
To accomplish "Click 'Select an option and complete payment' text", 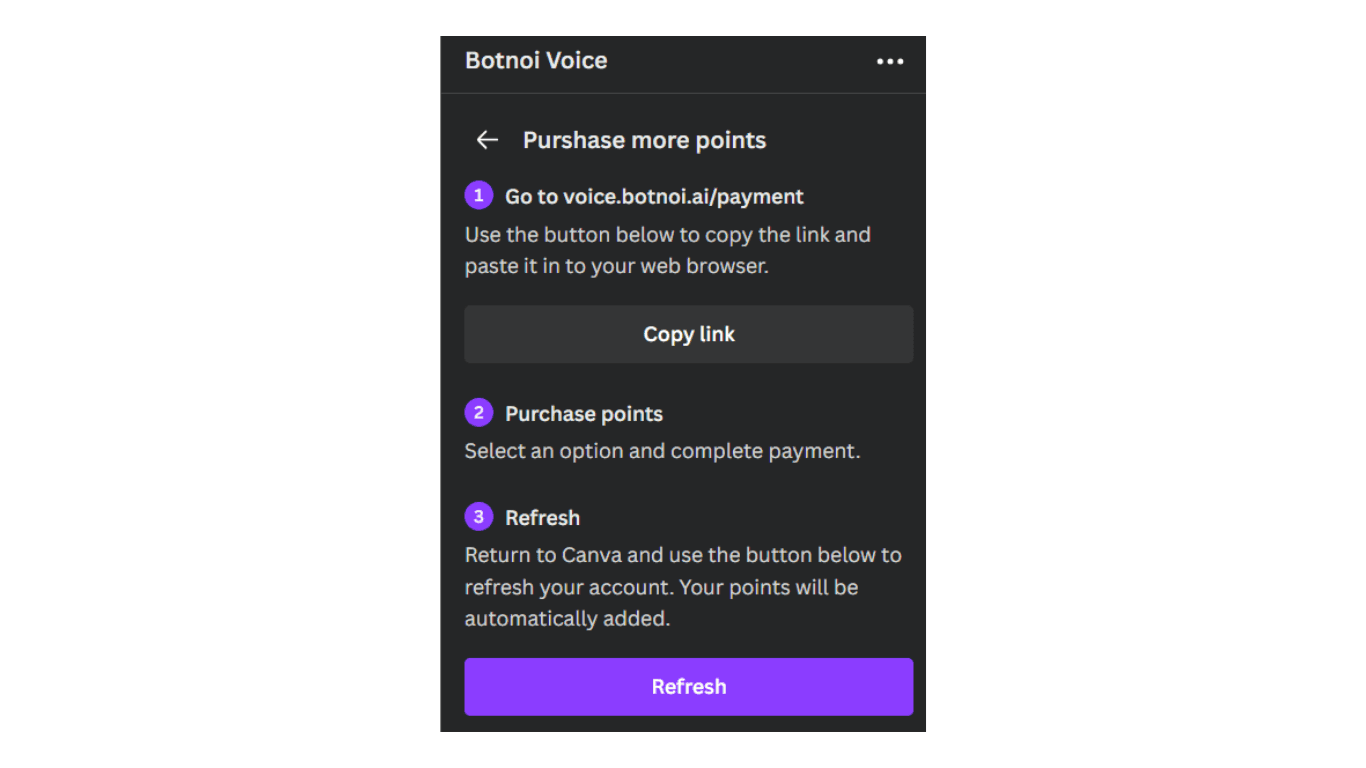I will click(x=662, y=451).
